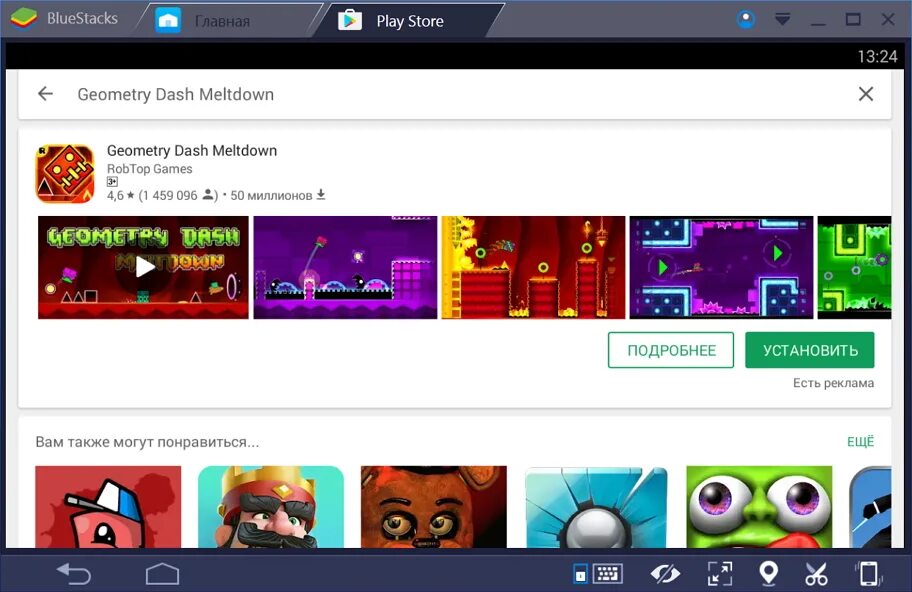The image size is (912, 592).
Task: Open the red character with cap app
Action: click(x=108, y=507)
